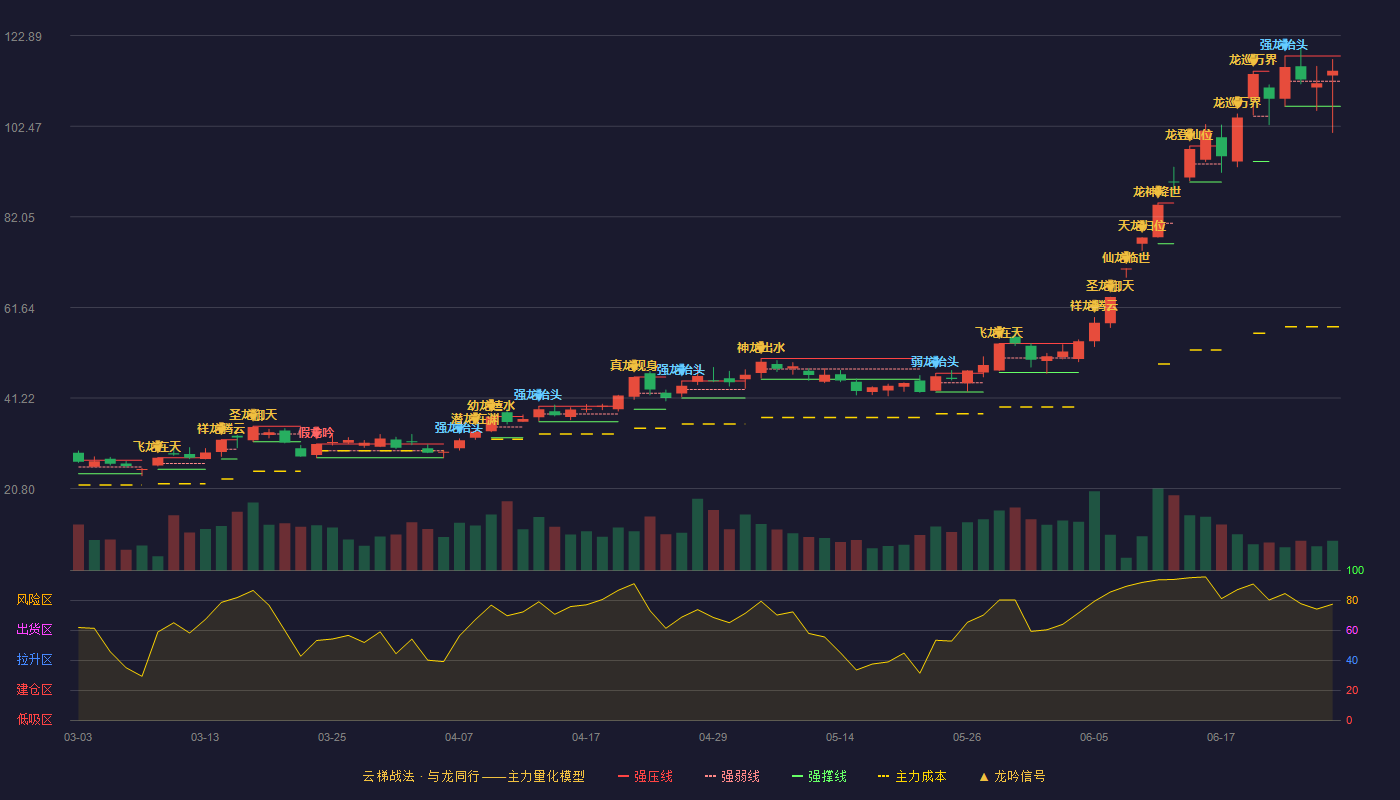The width and height of the screenshot is (1400, 800).
Task: Select the 真龙现身 signal label
Action: (x=634, y=366)
